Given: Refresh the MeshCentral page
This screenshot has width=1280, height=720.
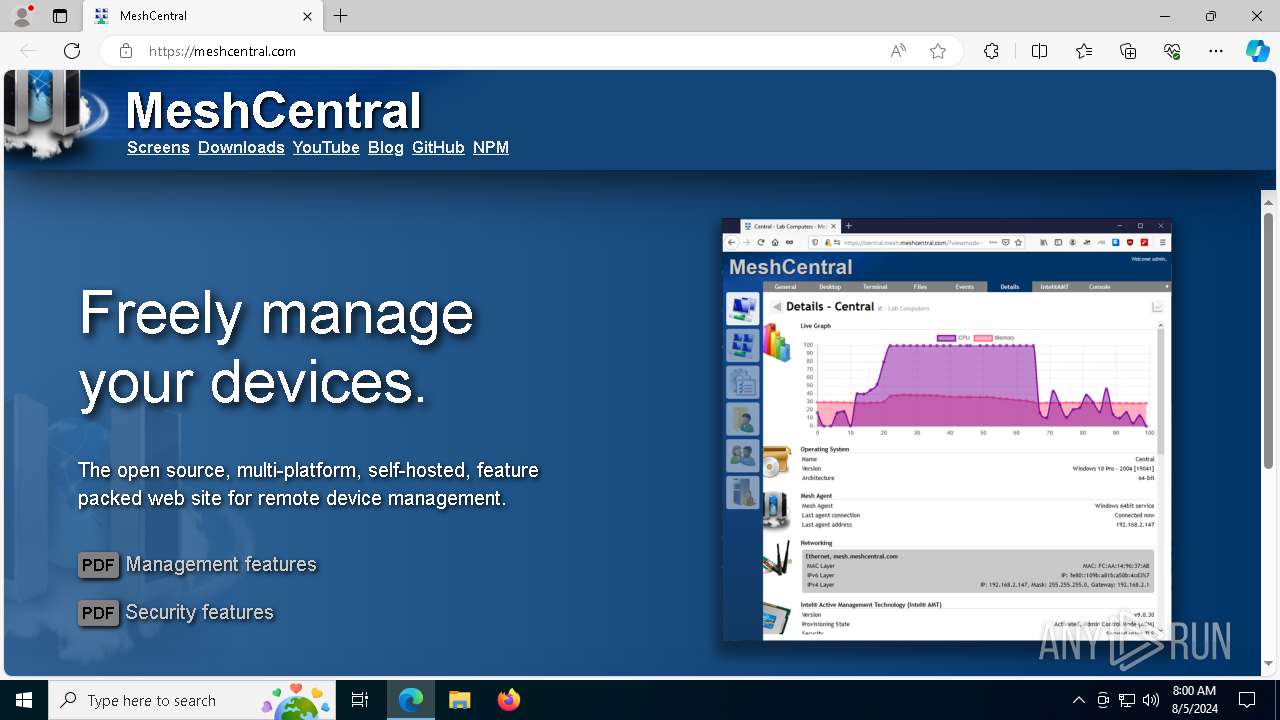Looking at the screenshot, I should tap(72, 51).
